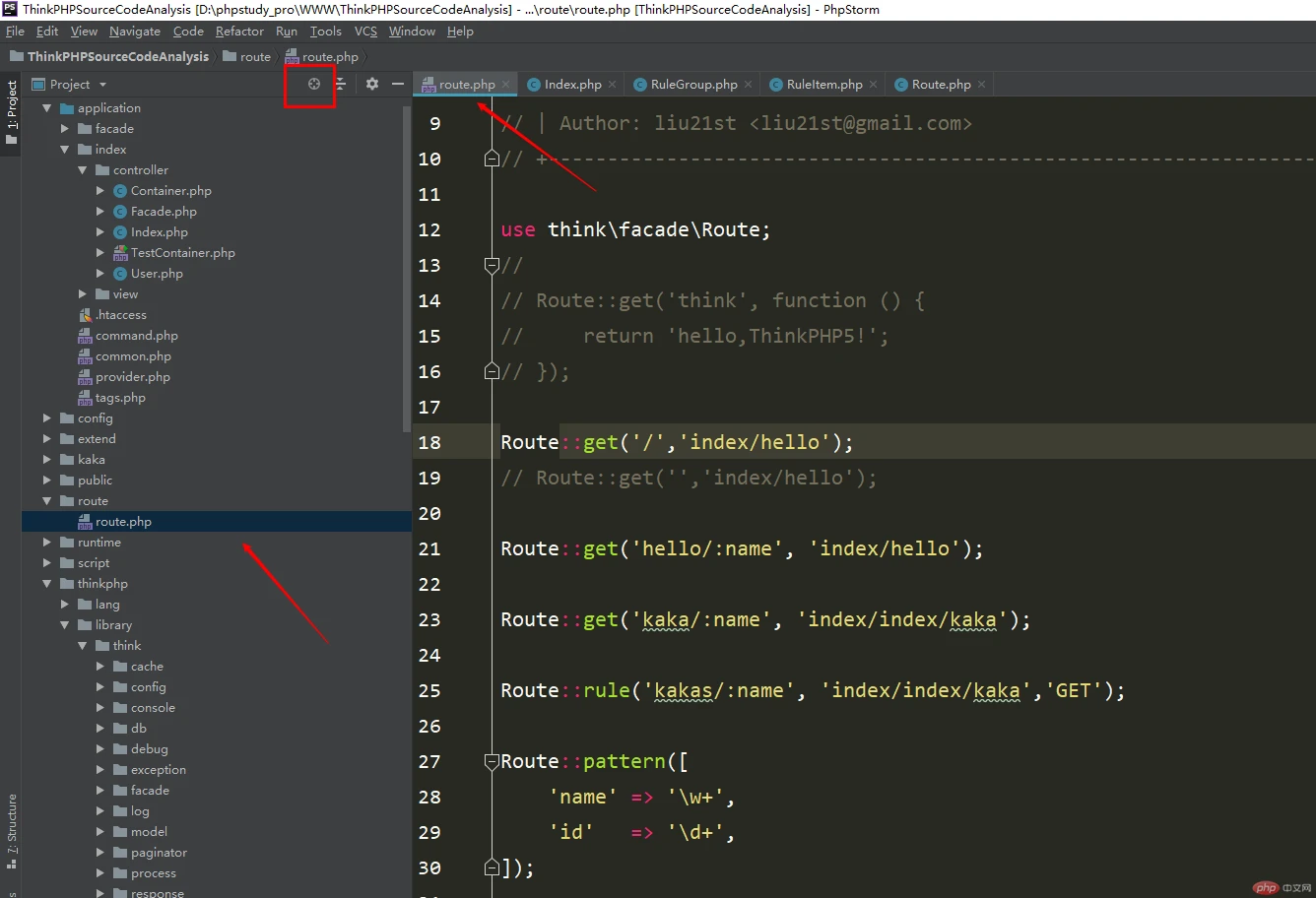Click line number 21 in the gutter
The height and width of the screenshot is (898, 1316).
point(429,548)
